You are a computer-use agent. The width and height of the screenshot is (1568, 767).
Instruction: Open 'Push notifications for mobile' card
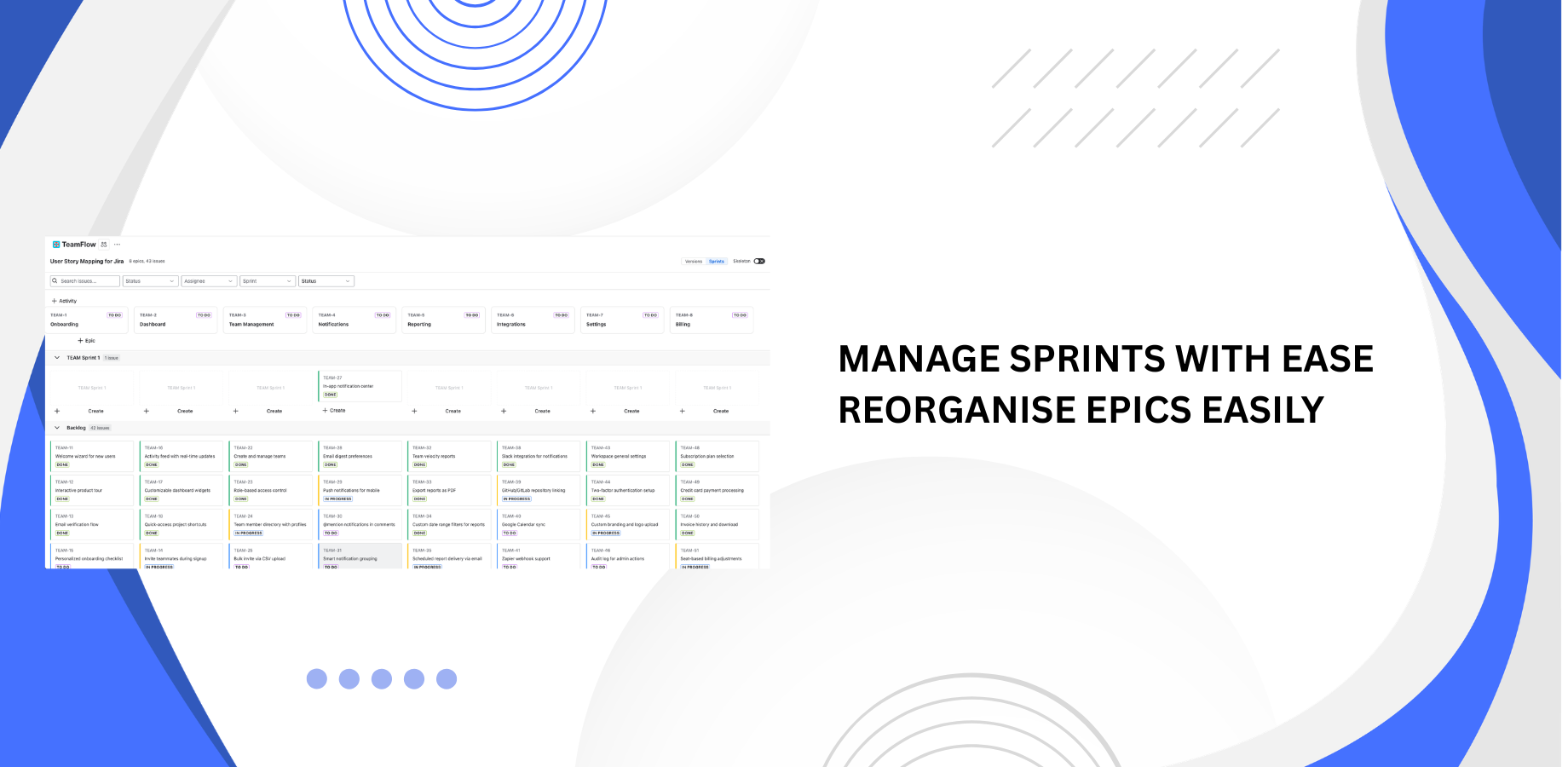coord(360,490)
